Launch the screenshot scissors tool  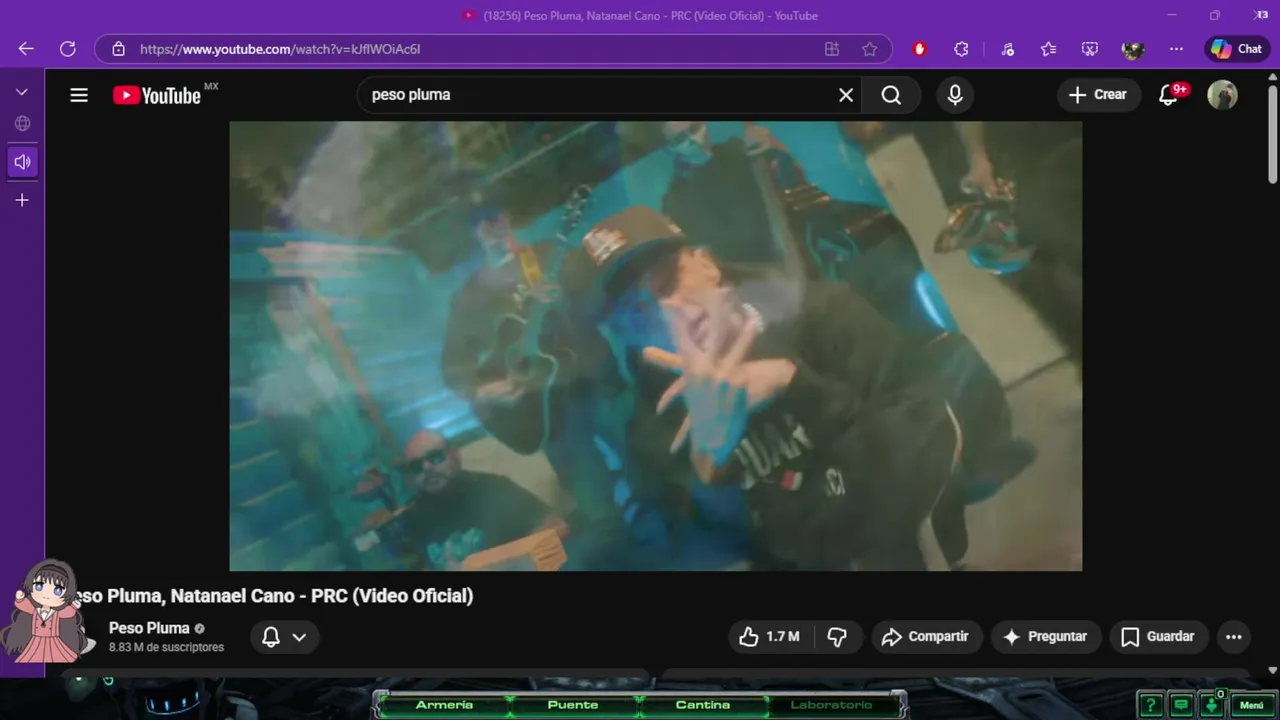click(x=1090, y=49)
